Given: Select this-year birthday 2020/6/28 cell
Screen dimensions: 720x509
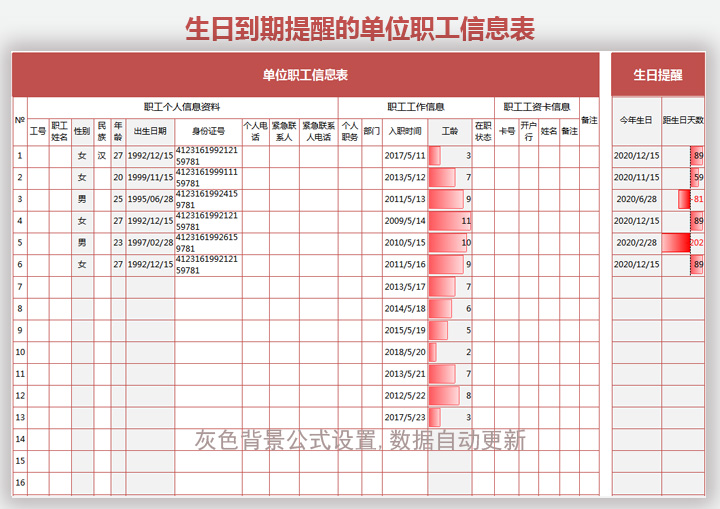Looking at the screenshot, I should pos(636,199).
